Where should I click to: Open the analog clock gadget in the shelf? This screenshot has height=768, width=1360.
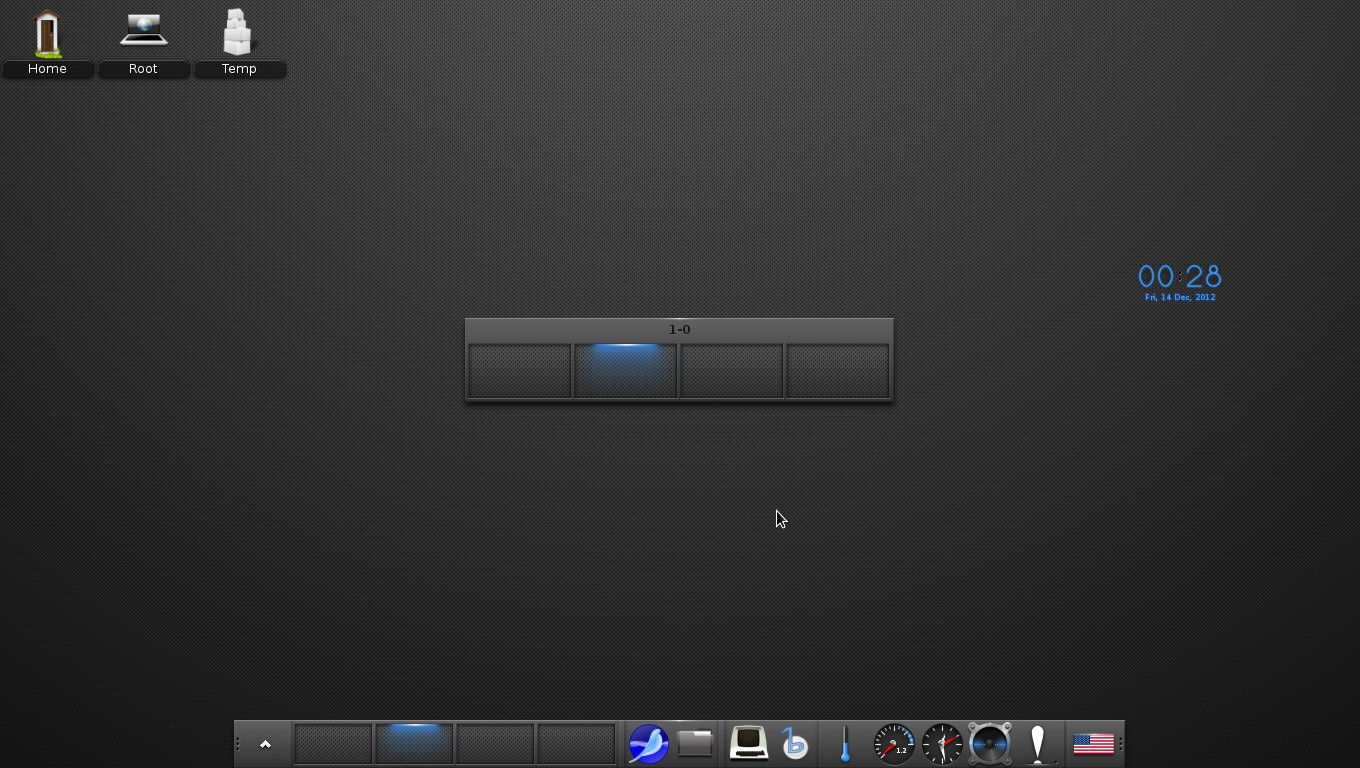tap(941, 743)
